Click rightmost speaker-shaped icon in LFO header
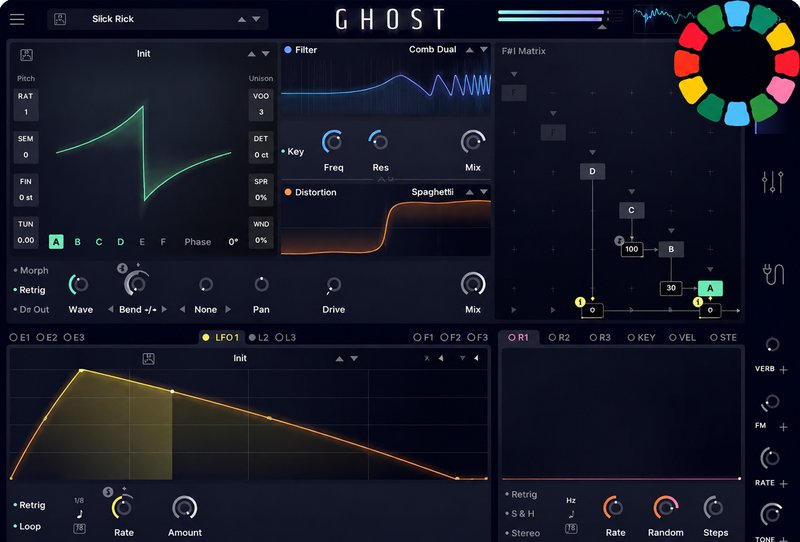The image size is (800, 542). pyautogui.click(x=476, y=358)
